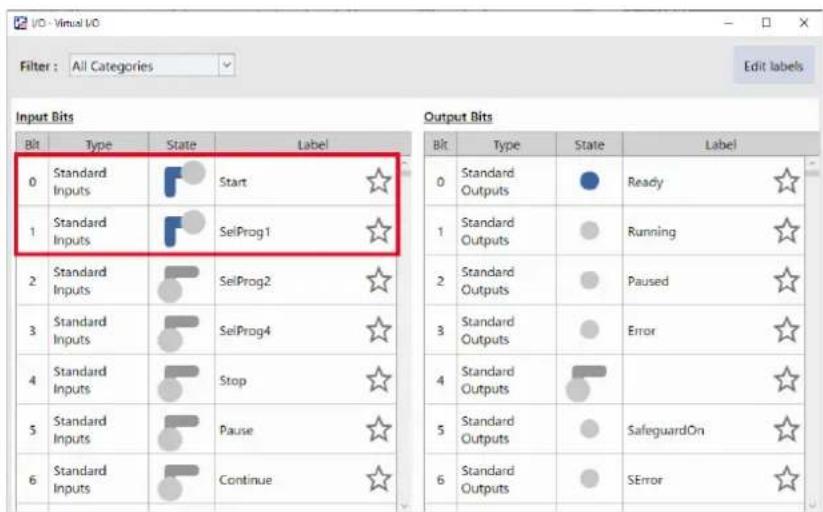The width and height of the screenshot is (823, 512).
Task: Click Input Bits Label column header
Action: tap(312, 144)
